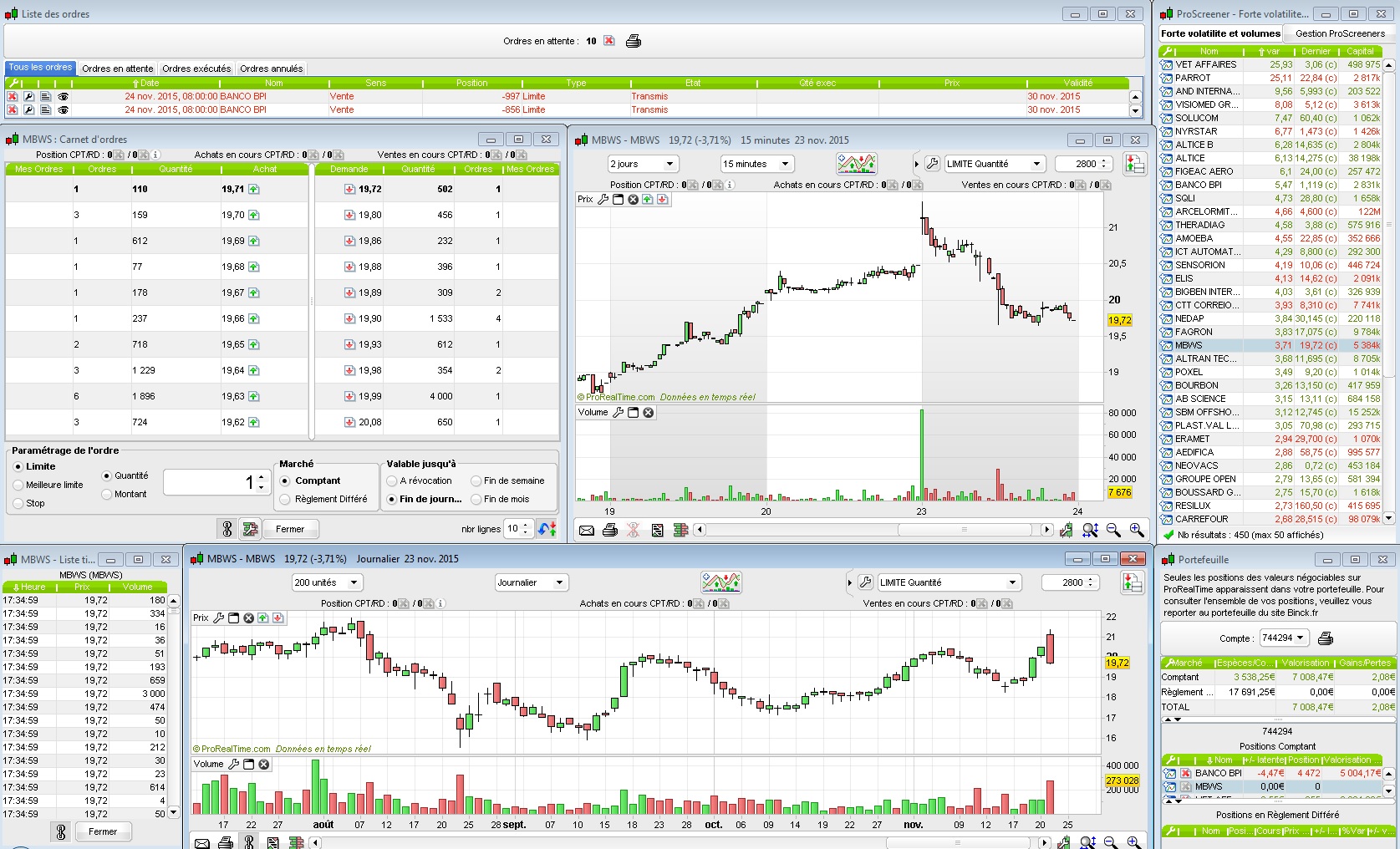Open the Journalier timeframe dropdown

pos(532,582)
